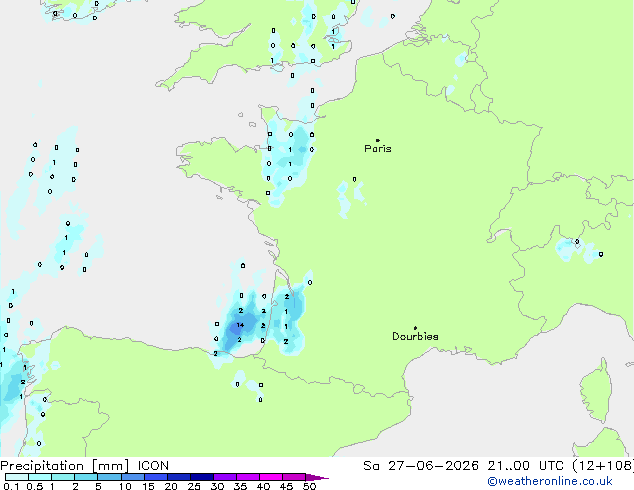
Task: Pick the legend arrow above 50
Action: pos(317,477)
